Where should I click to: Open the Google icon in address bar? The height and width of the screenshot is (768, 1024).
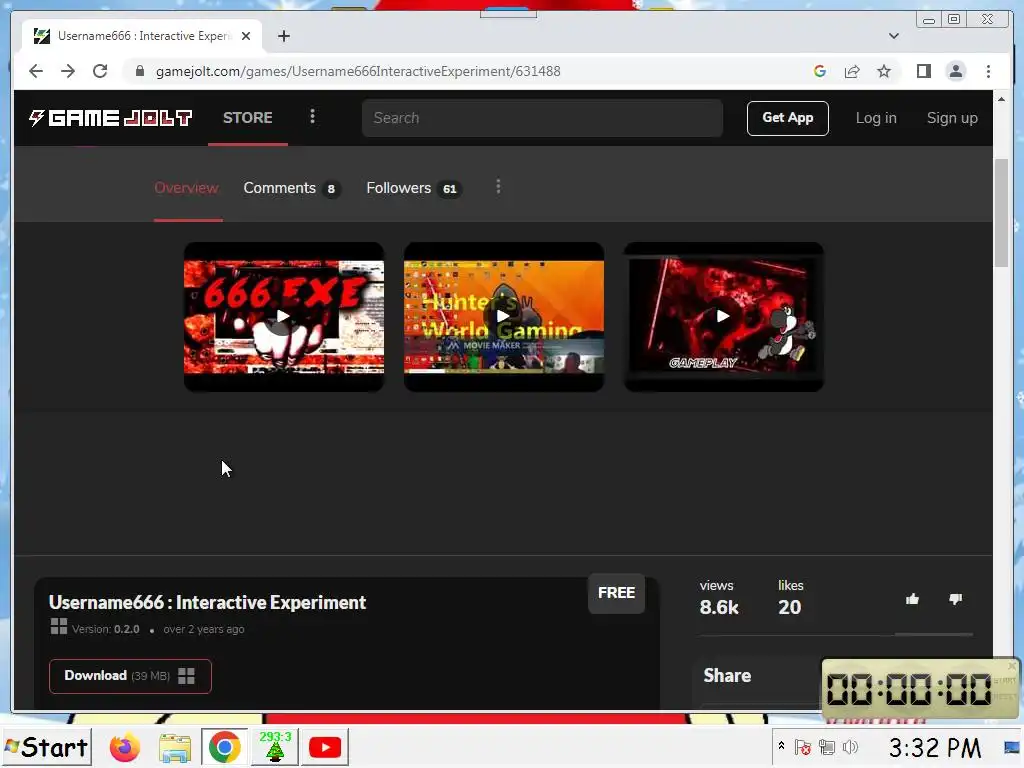tap(820, 71)
